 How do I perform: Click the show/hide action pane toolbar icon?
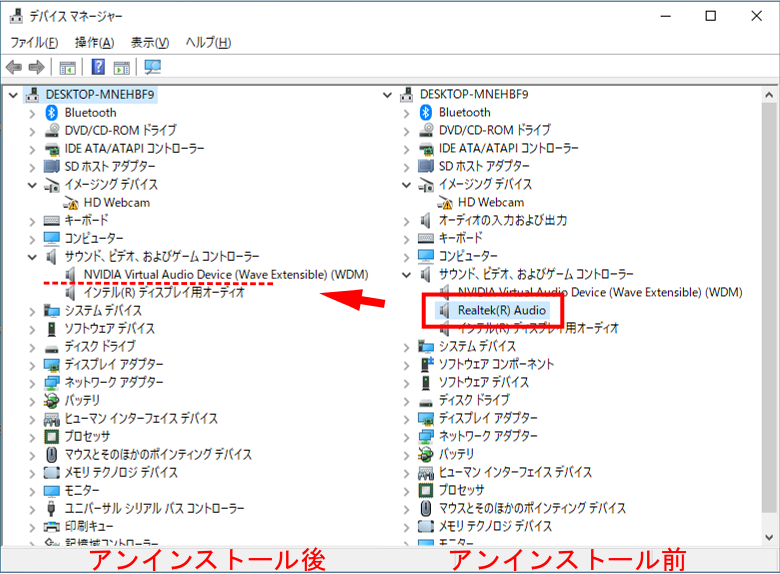tap(121, 67)
